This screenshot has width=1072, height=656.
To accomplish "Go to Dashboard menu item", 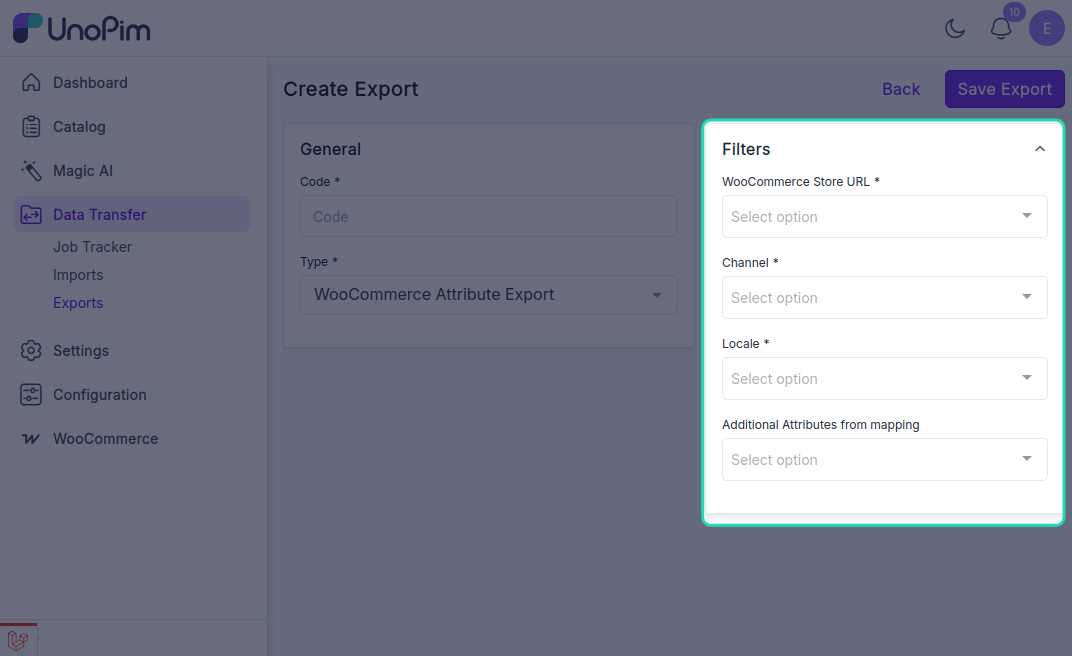I will click(x=90, y=83).
